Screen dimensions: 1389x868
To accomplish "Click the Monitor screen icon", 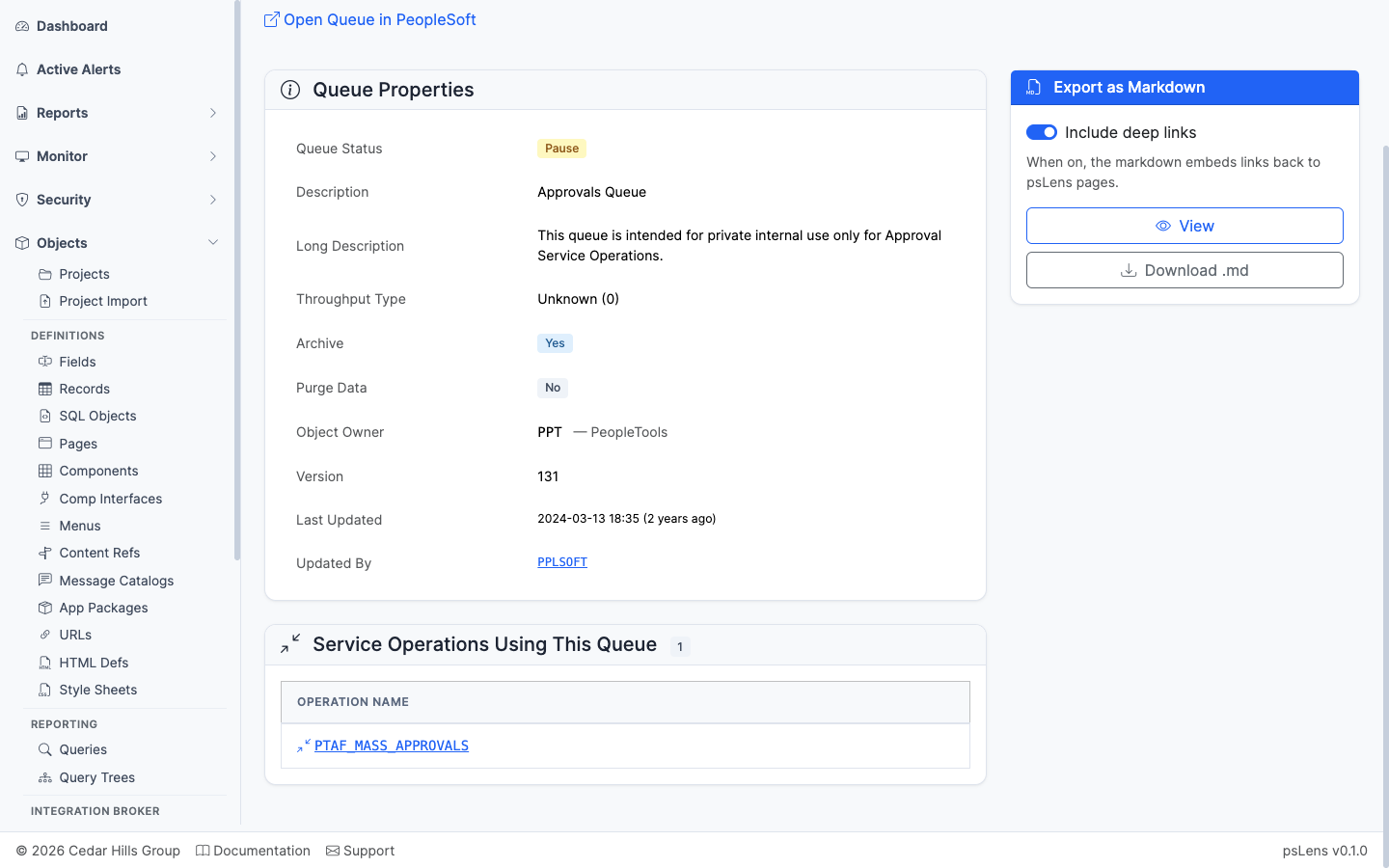I will coord(22,156).
